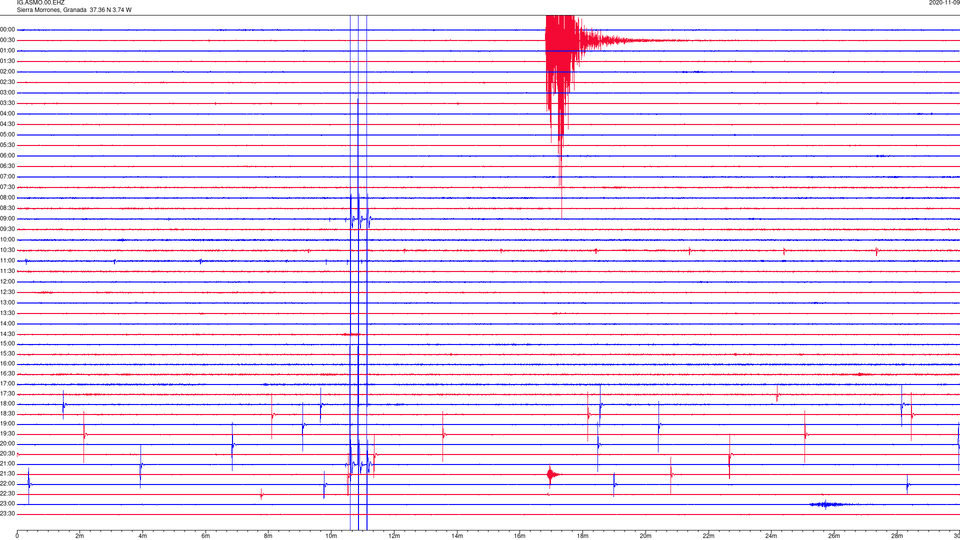Select the 06:00 time label
The height and width of the screenshot is (540, 960).
(7, 156)
